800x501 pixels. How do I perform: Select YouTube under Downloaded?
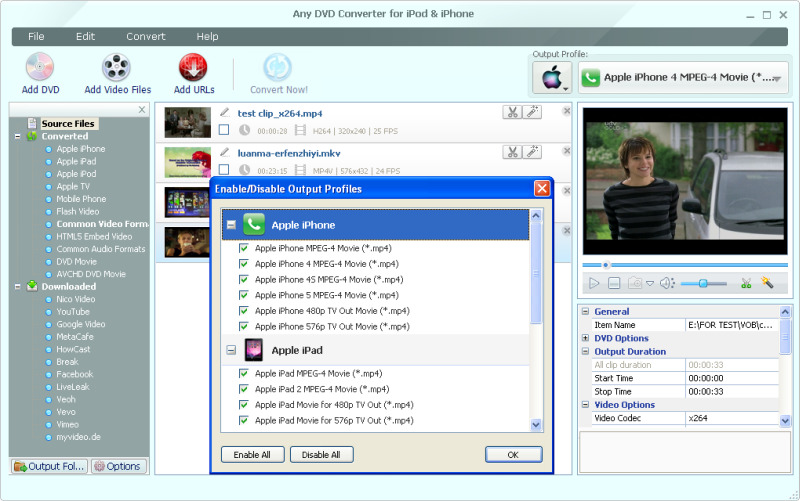(x=73, y=312)
